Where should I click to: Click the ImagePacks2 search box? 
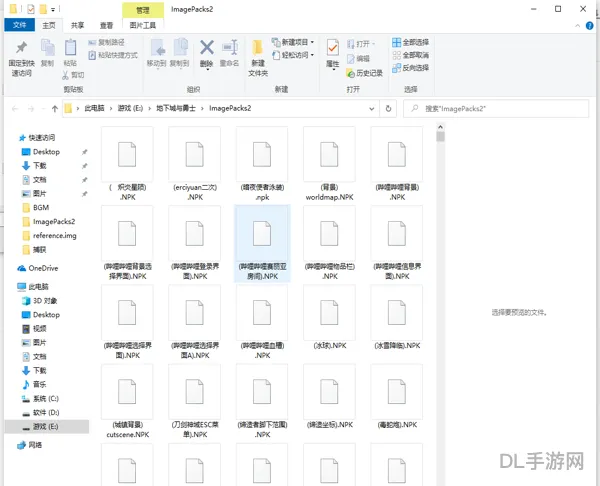point(496,109)
